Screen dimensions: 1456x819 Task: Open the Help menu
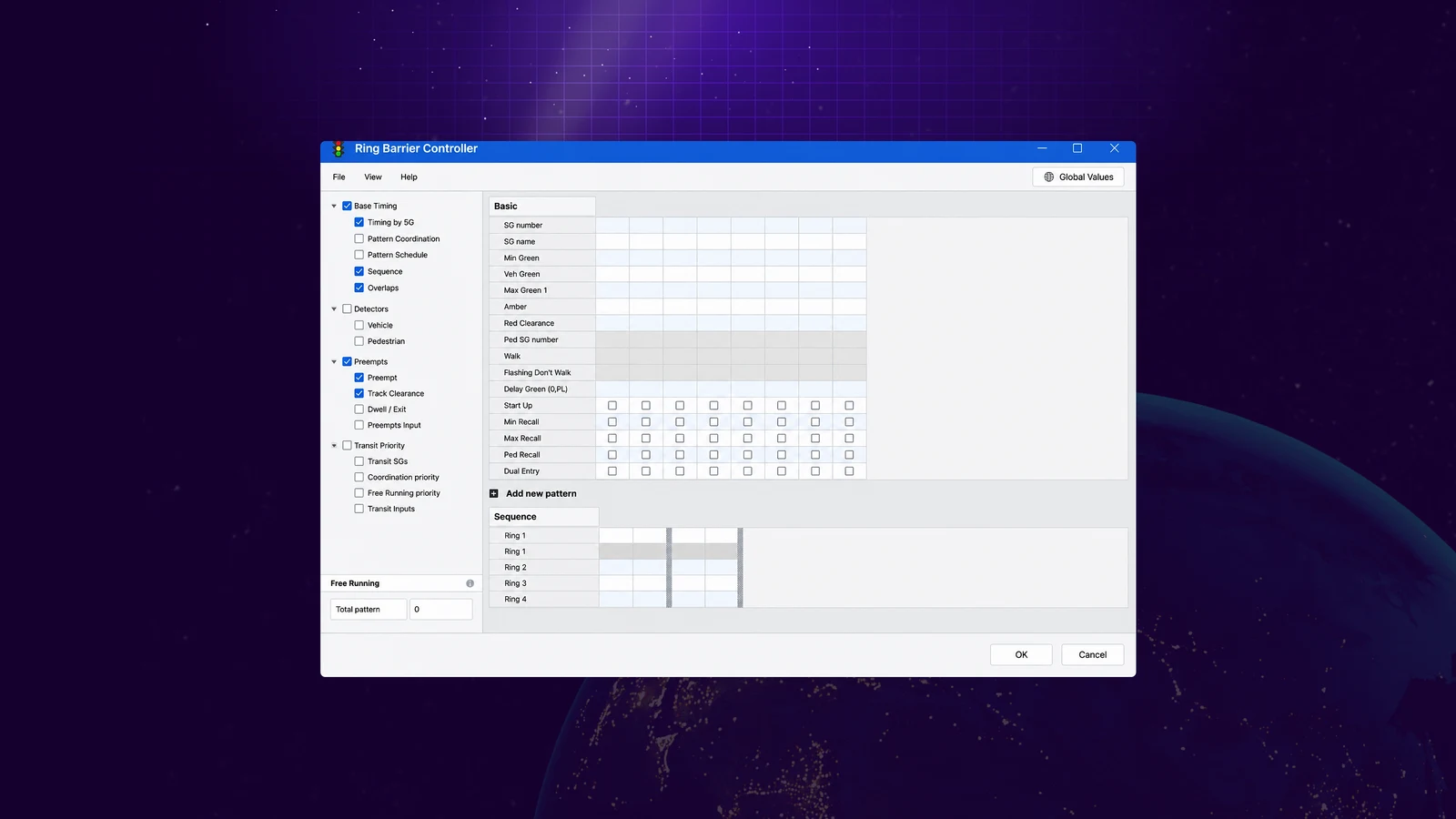click(x=409, y=177)
